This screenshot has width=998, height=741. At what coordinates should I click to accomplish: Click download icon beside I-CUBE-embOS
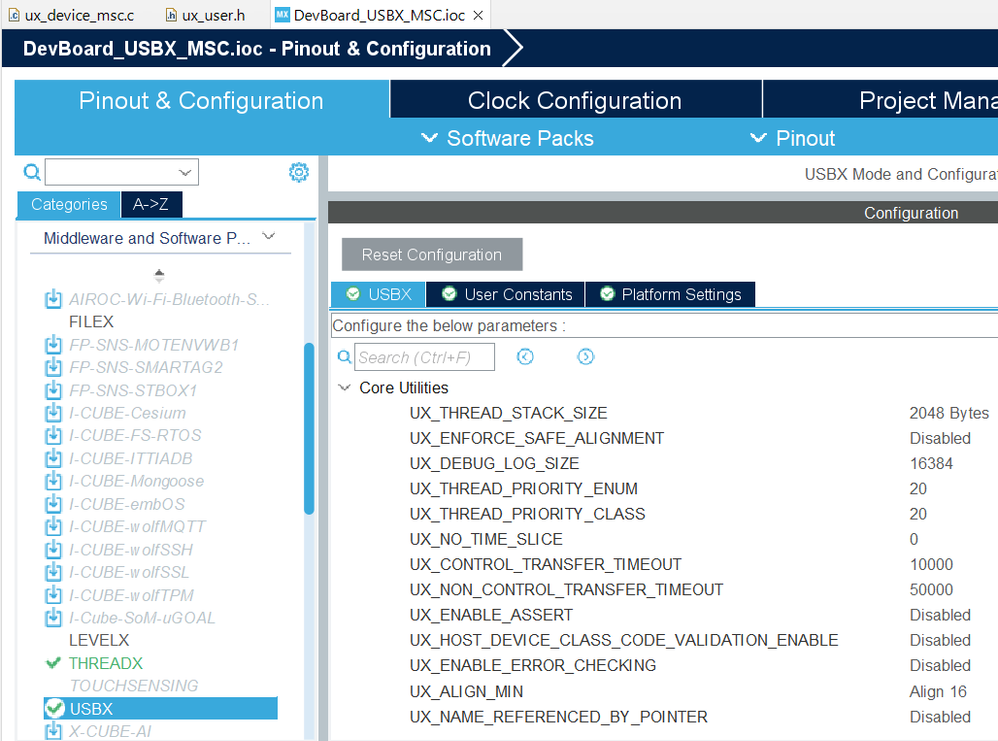pyautogui.click(x=53, y=504)
